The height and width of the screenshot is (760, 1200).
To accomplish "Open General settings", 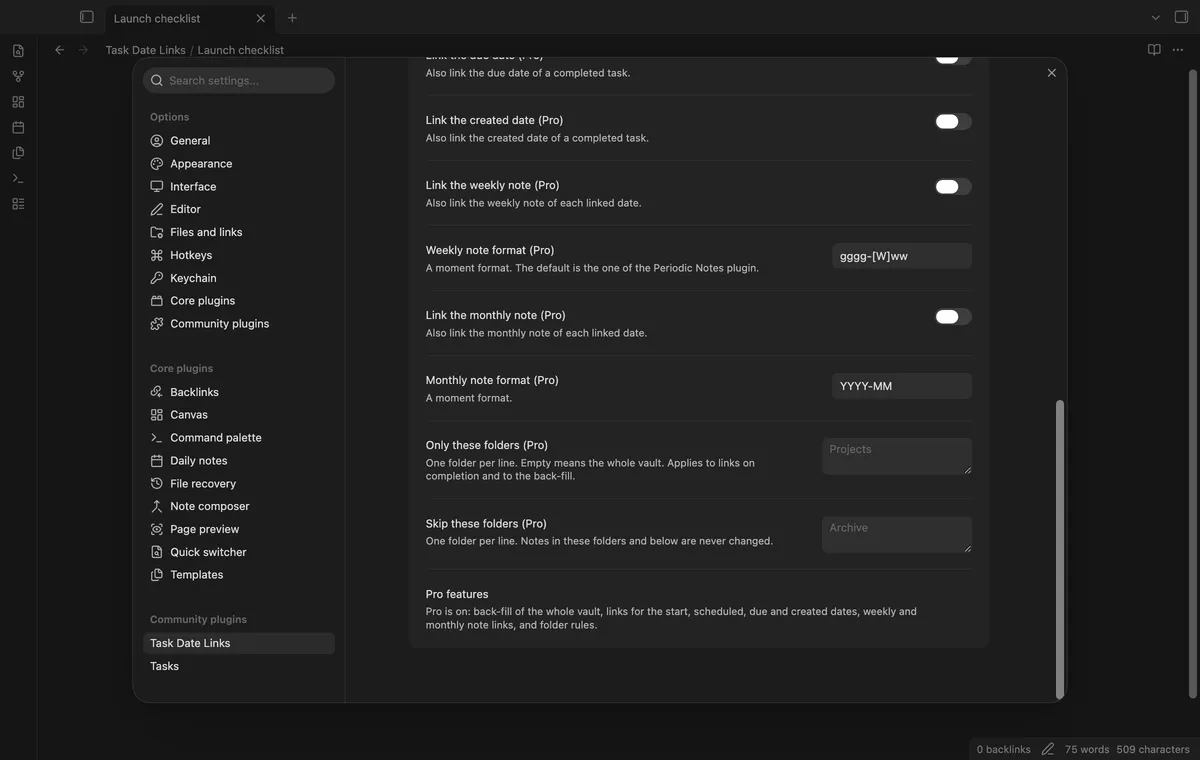I will [239, 141].
